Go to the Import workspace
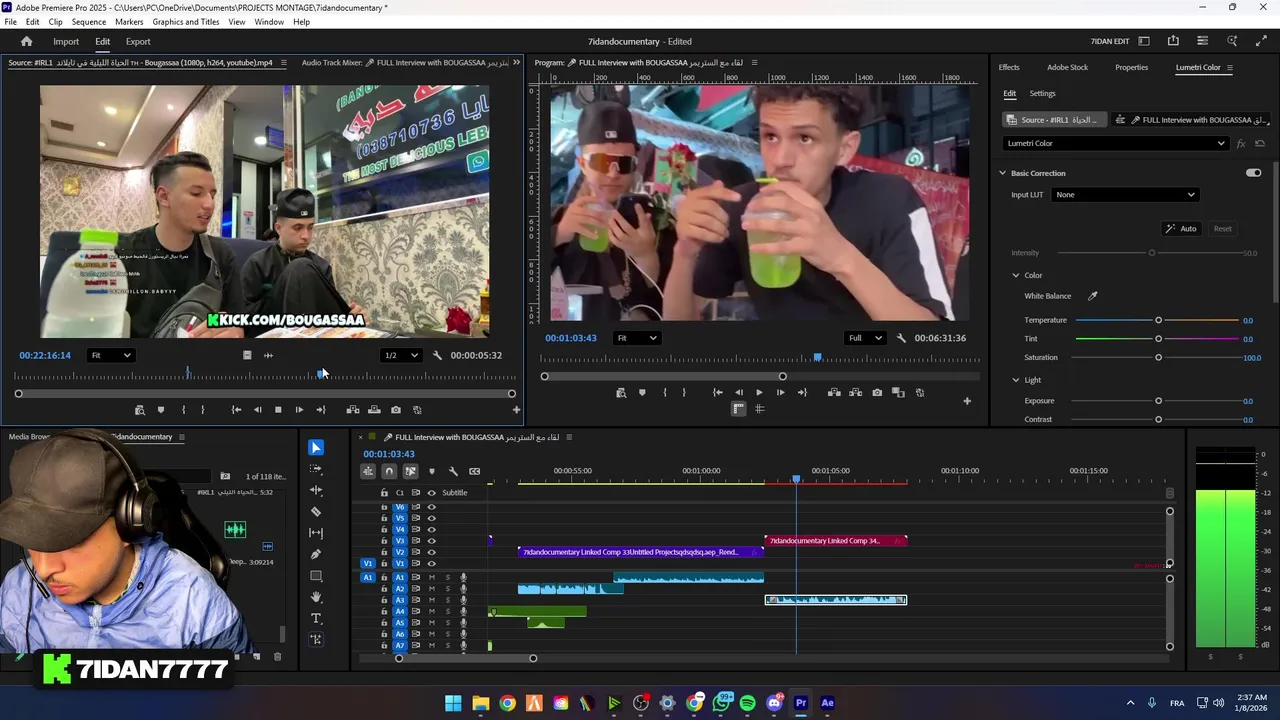The height and width of the screenshot is (720, 1280). (66, 42)
